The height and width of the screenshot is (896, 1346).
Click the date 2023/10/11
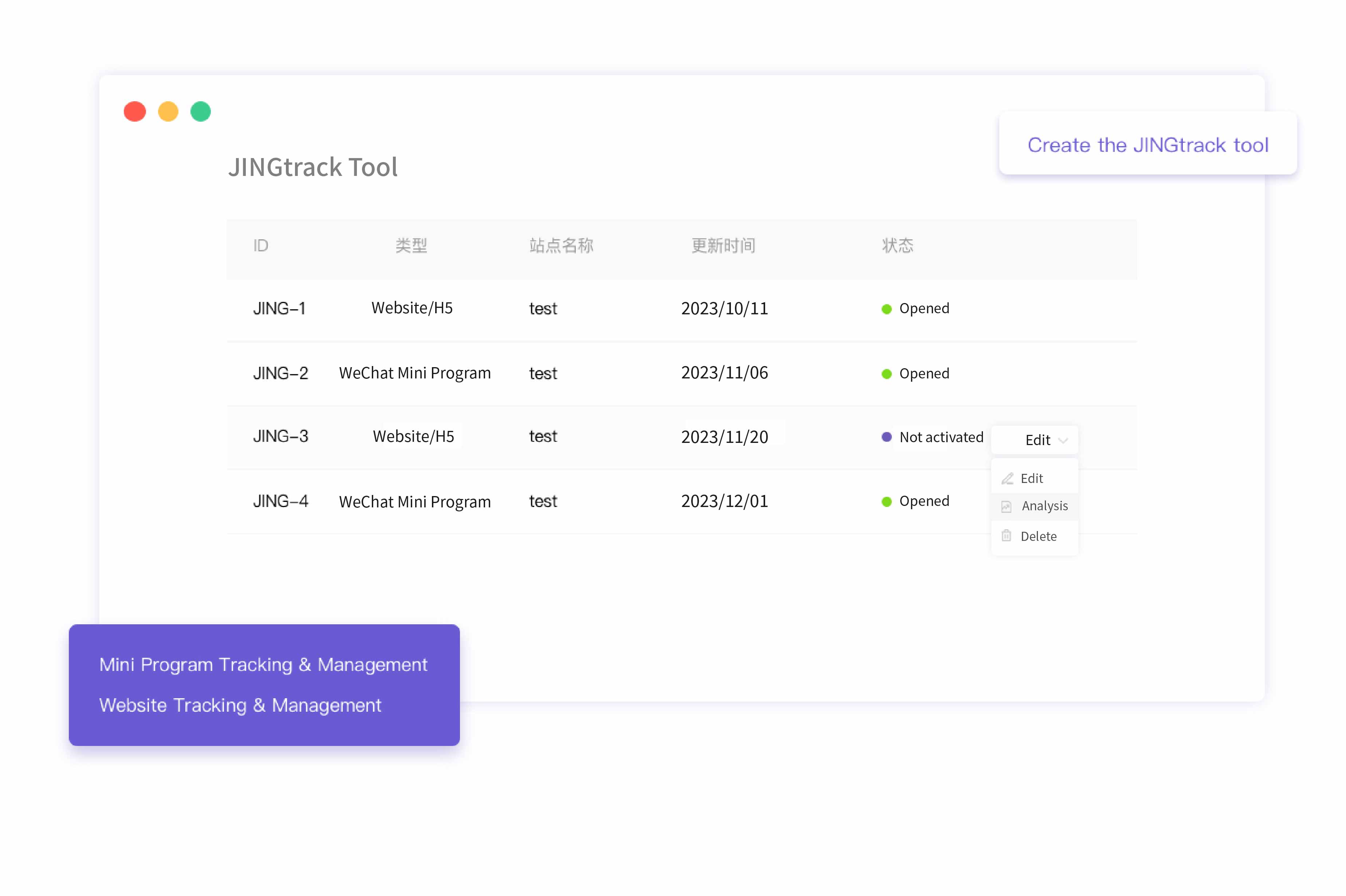coord(724,309)
